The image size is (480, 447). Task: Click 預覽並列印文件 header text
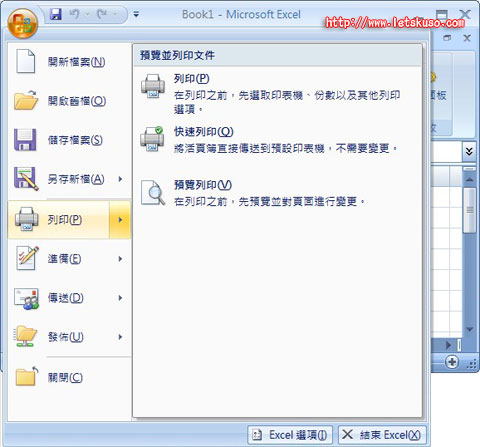click(177, 55)
